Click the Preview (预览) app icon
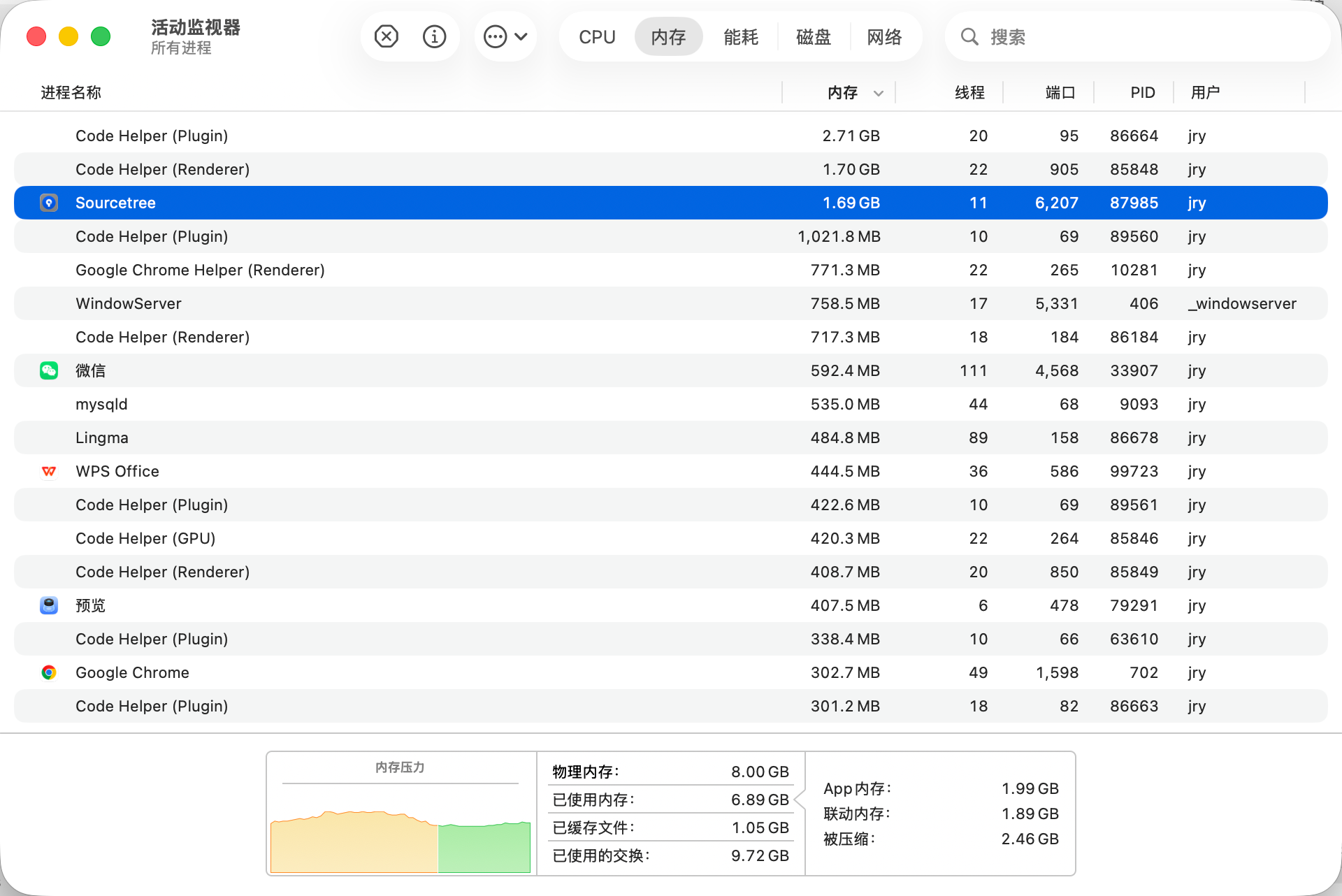The height and width of the screenshot is (896, 1342). [x=49, y=605]
